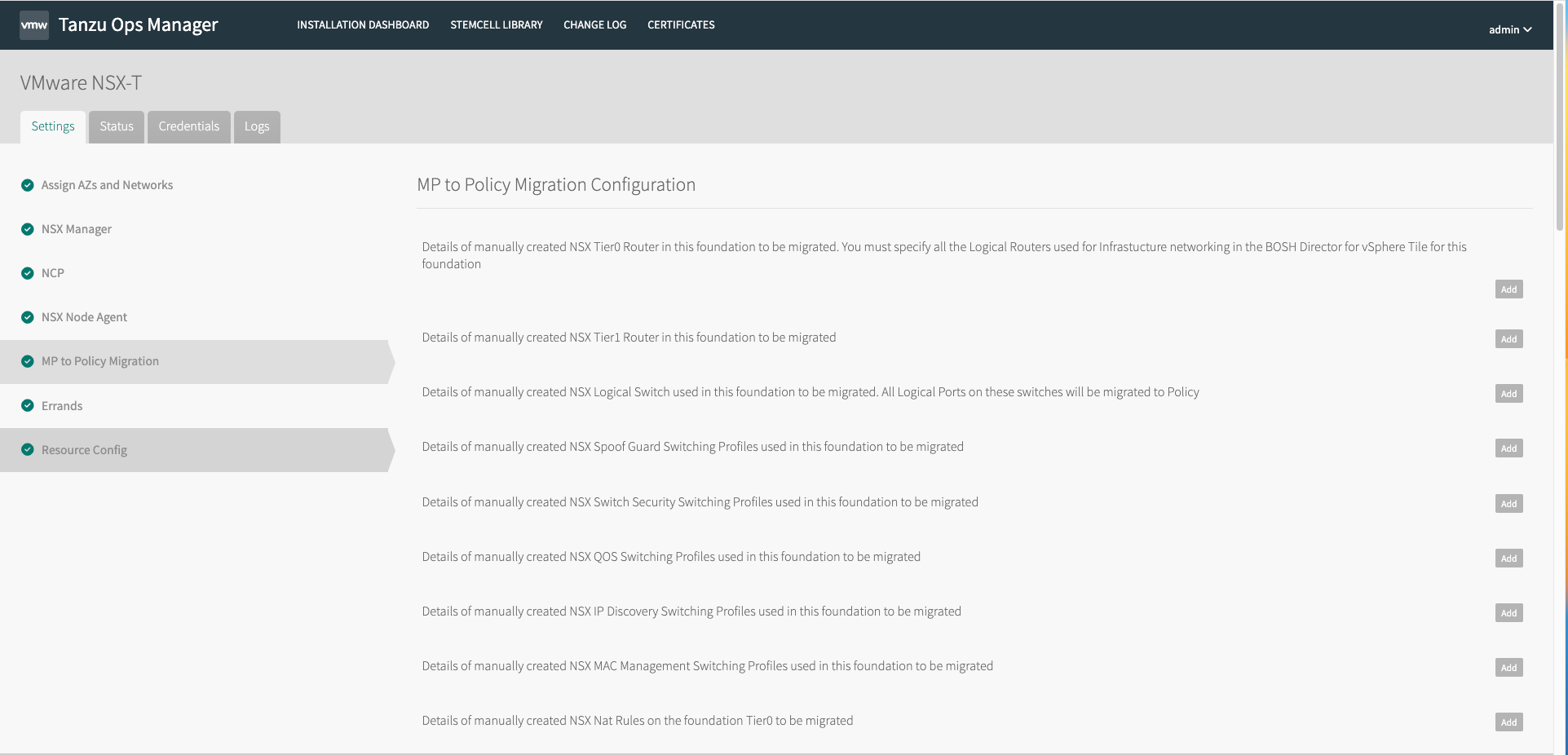
Task: Click the NSX Node Agent checkmark icon
Action: 28,317
